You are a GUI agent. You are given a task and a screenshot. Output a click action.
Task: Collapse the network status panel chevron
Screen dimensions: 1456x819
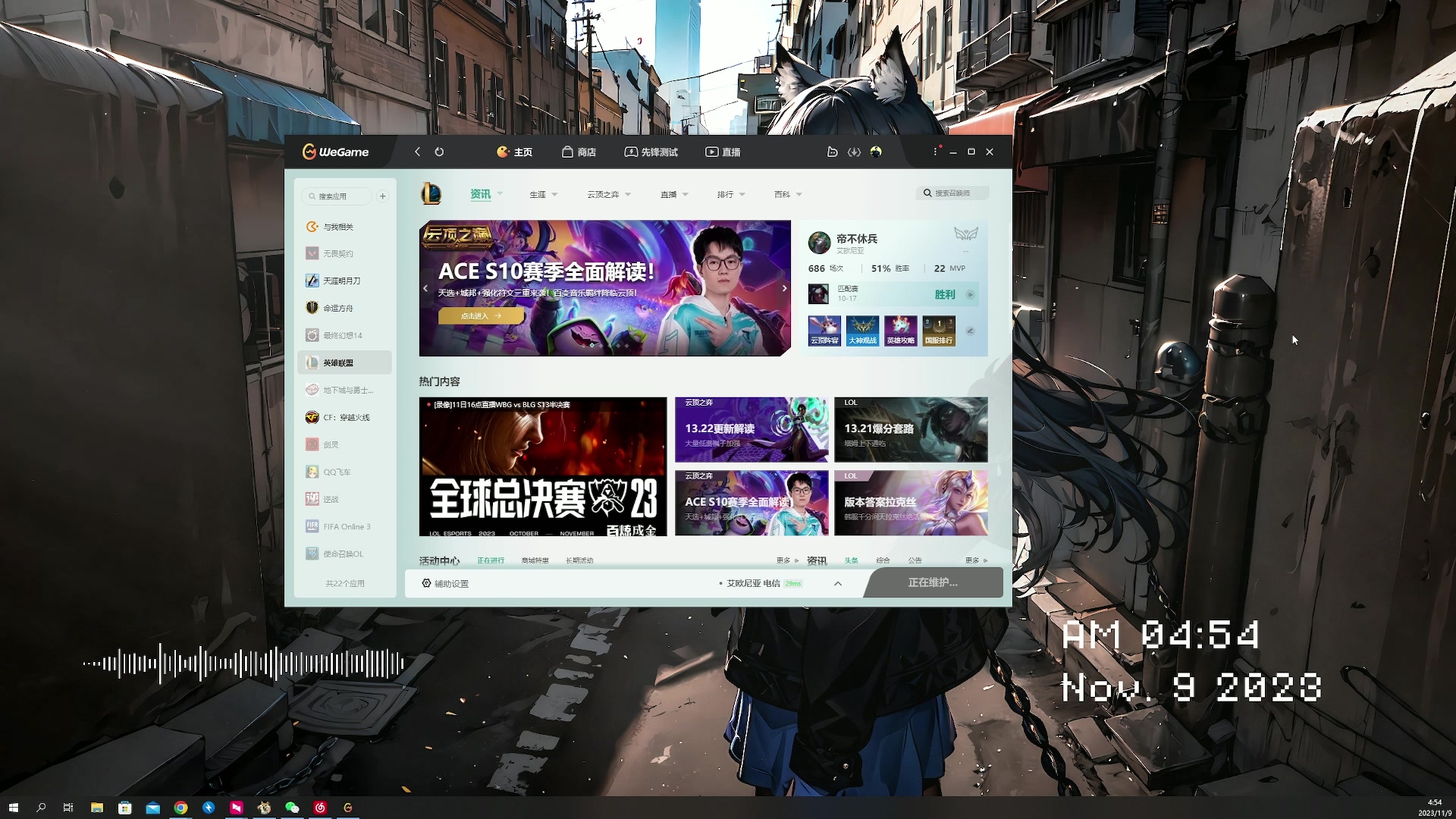click(837, 584)
